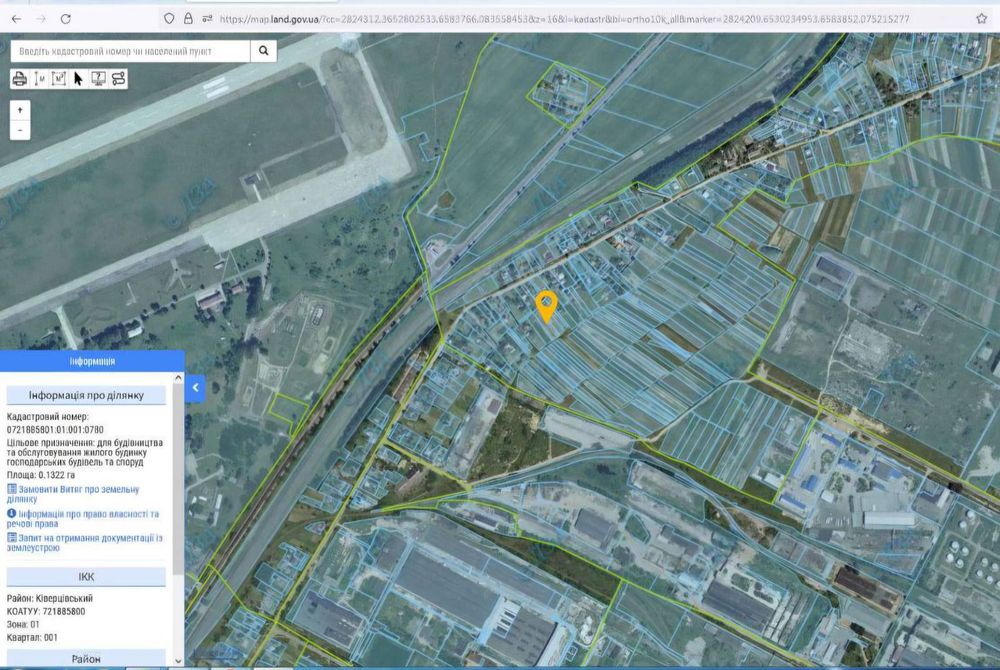
Task: Reload the browser page
Action: (66, 19)
